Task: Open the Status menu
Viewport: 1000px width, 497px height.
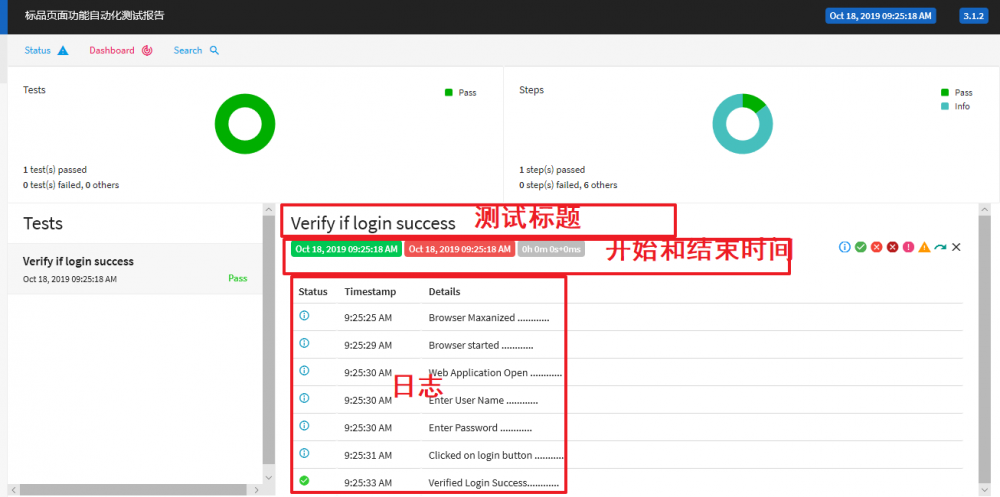Action: (46, 50)
